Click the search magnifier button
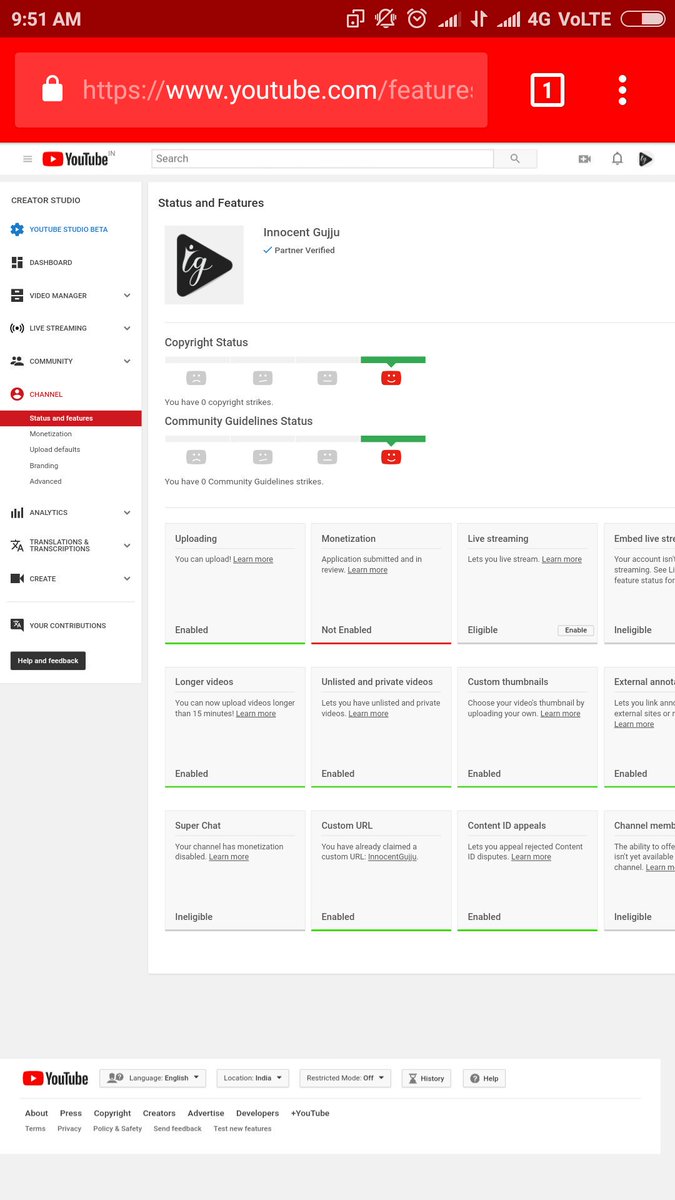The image size is (675, 1200). [x=515, y=159]
